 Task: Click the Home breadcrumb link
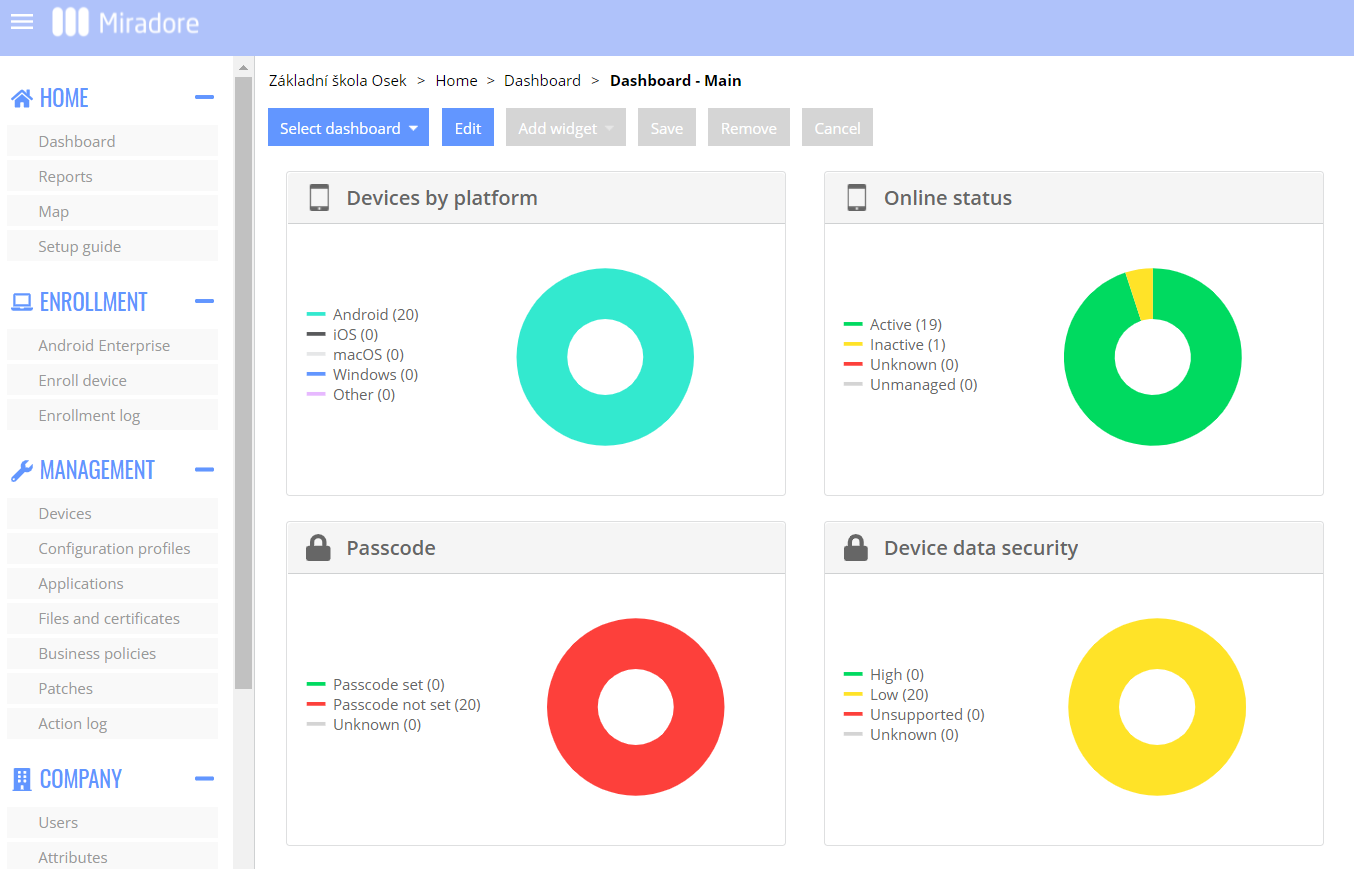click(x=456, y=81)
